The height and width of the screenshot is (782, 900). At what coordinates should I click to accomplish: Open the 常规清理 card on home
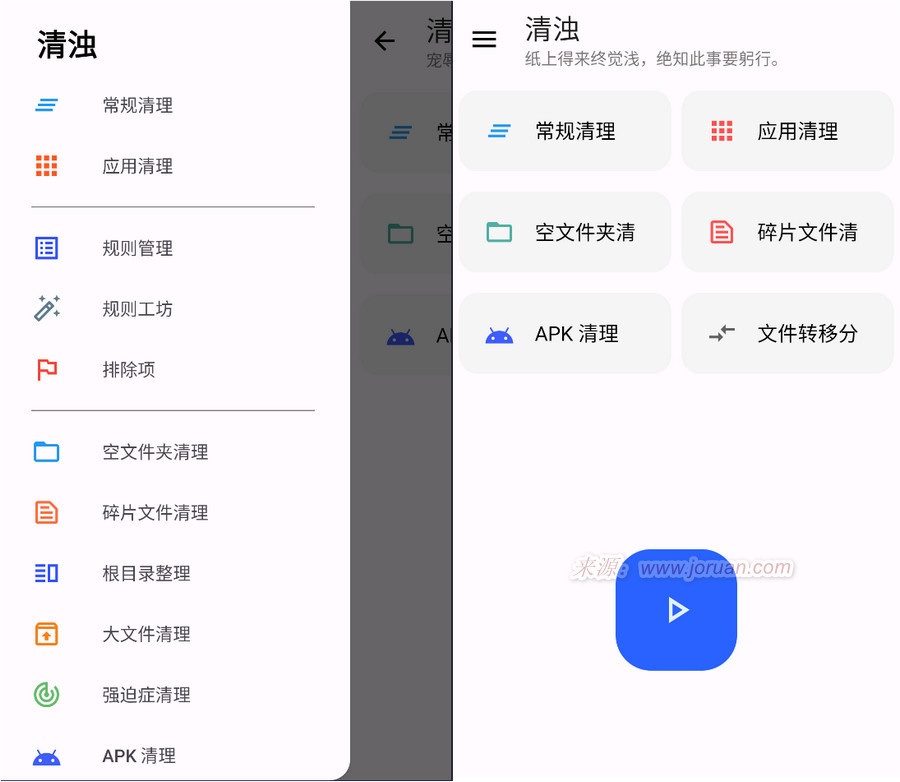click(x=565, y=131)
